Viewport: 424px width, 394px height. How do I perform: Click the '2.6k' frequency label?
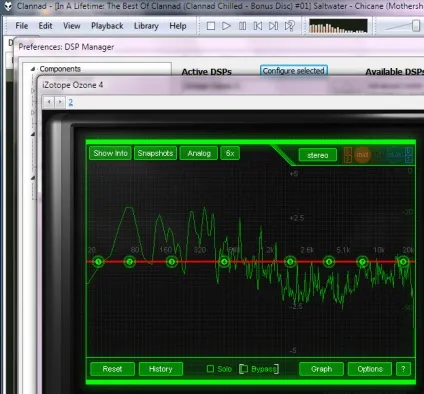(307, 250)
